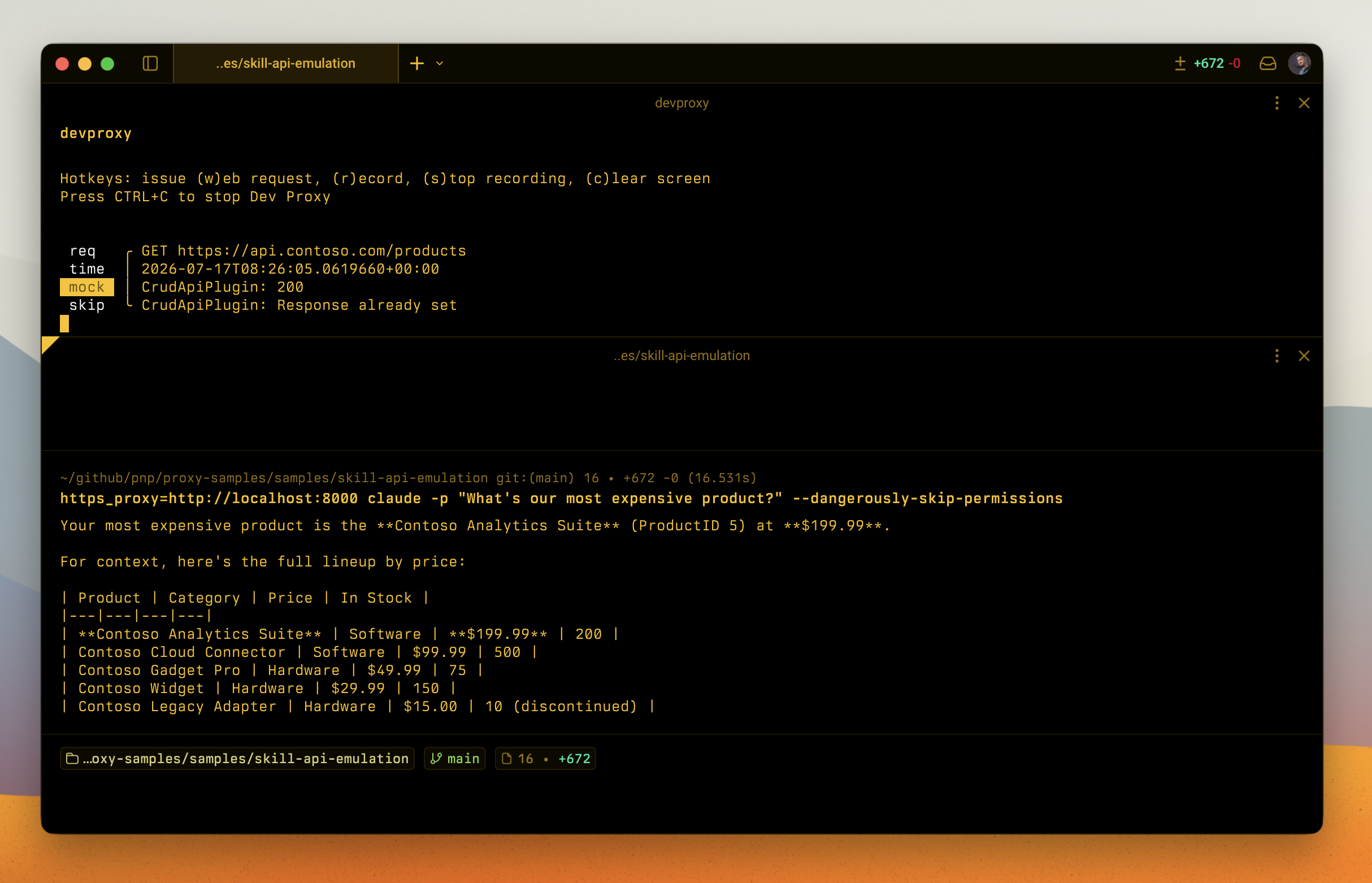The height and width of the screenshot is (883, 1372).
Task: Expand the new tab options chevron
Action: (440, 63)
